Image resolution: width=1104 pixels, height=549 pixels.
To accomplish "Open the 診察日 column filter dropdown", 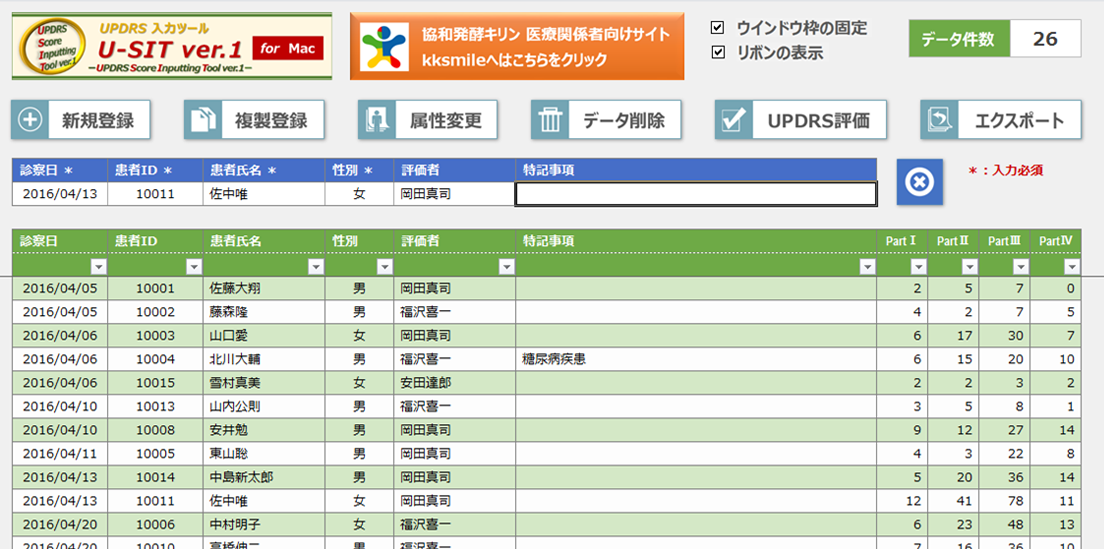I will click(x=98, y=267).
